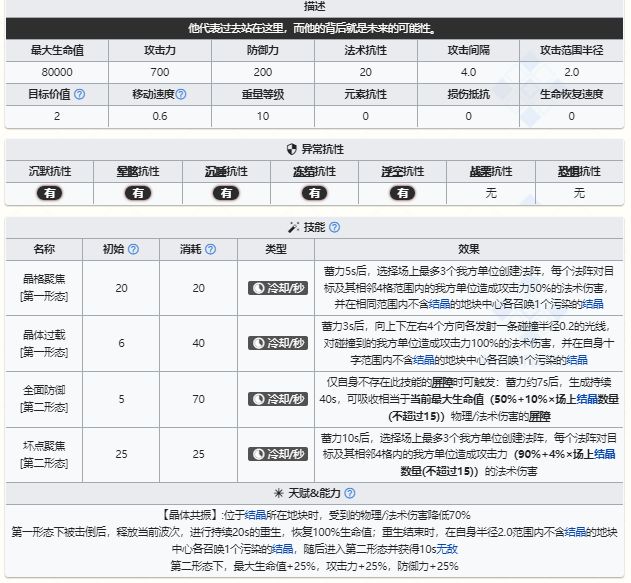This screenshot has width=631, height=583.
Task: Click help icon next to 目标价值
Action: [x=80, y=94]
